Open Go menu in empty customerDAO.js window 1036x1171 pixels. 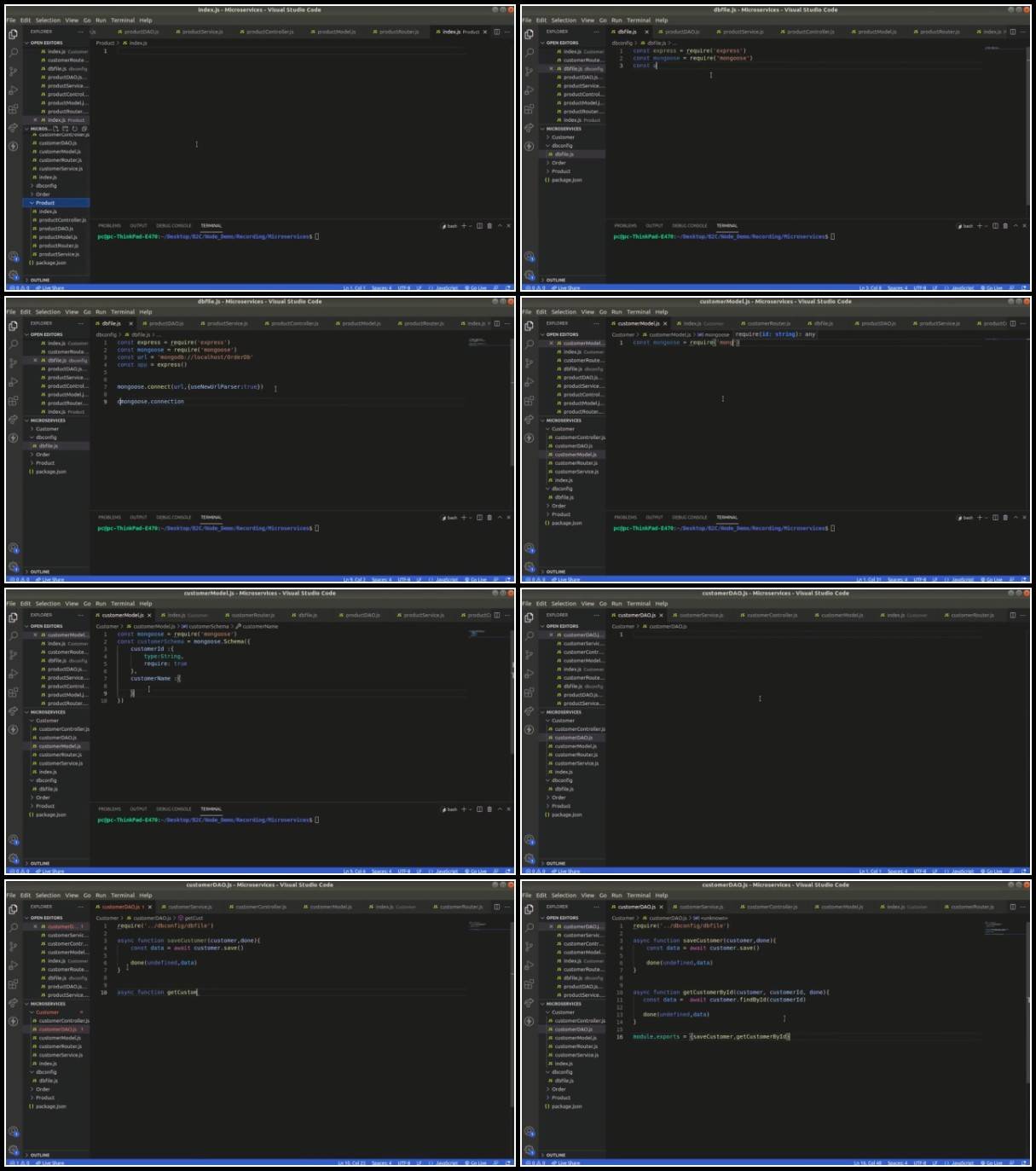click(x=603, y=604)
